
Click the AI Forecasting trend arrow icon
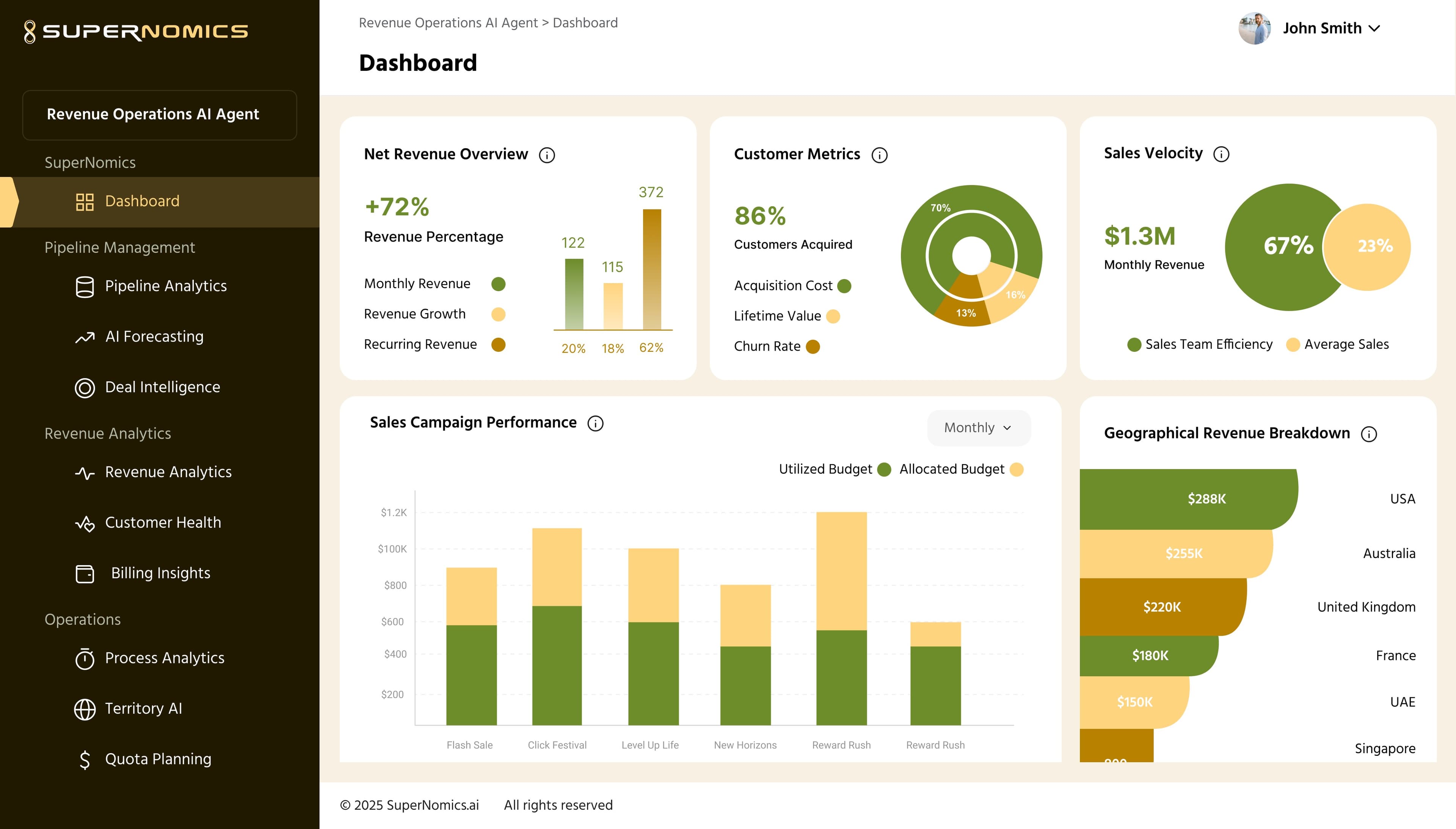85,337
